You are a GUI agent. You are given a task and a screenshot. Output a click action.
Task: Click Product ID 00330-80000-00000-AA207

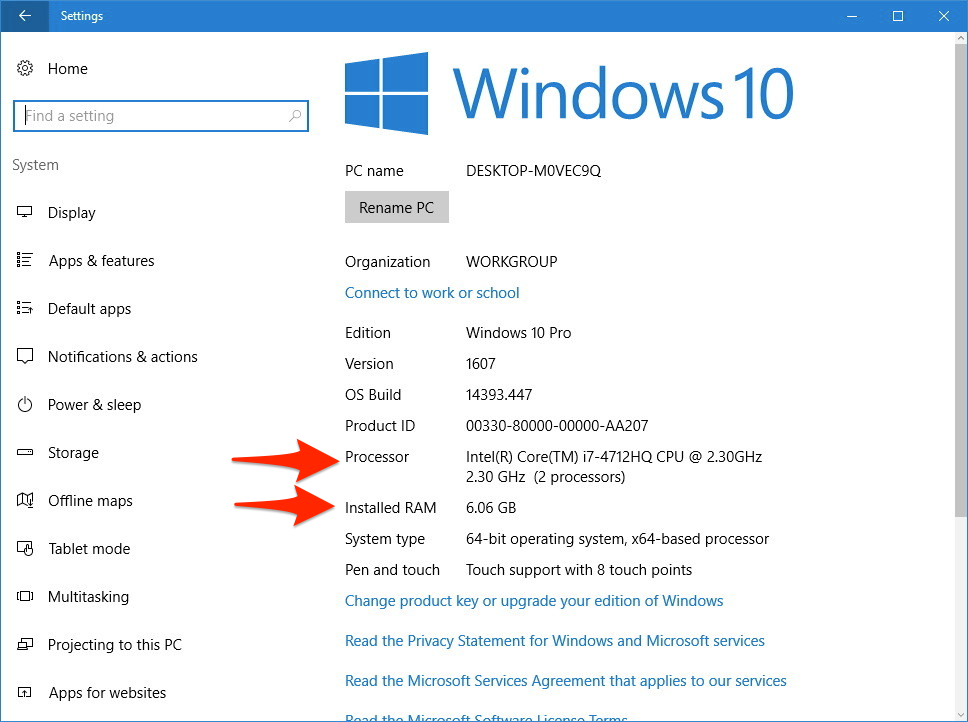tap(557, 426)
